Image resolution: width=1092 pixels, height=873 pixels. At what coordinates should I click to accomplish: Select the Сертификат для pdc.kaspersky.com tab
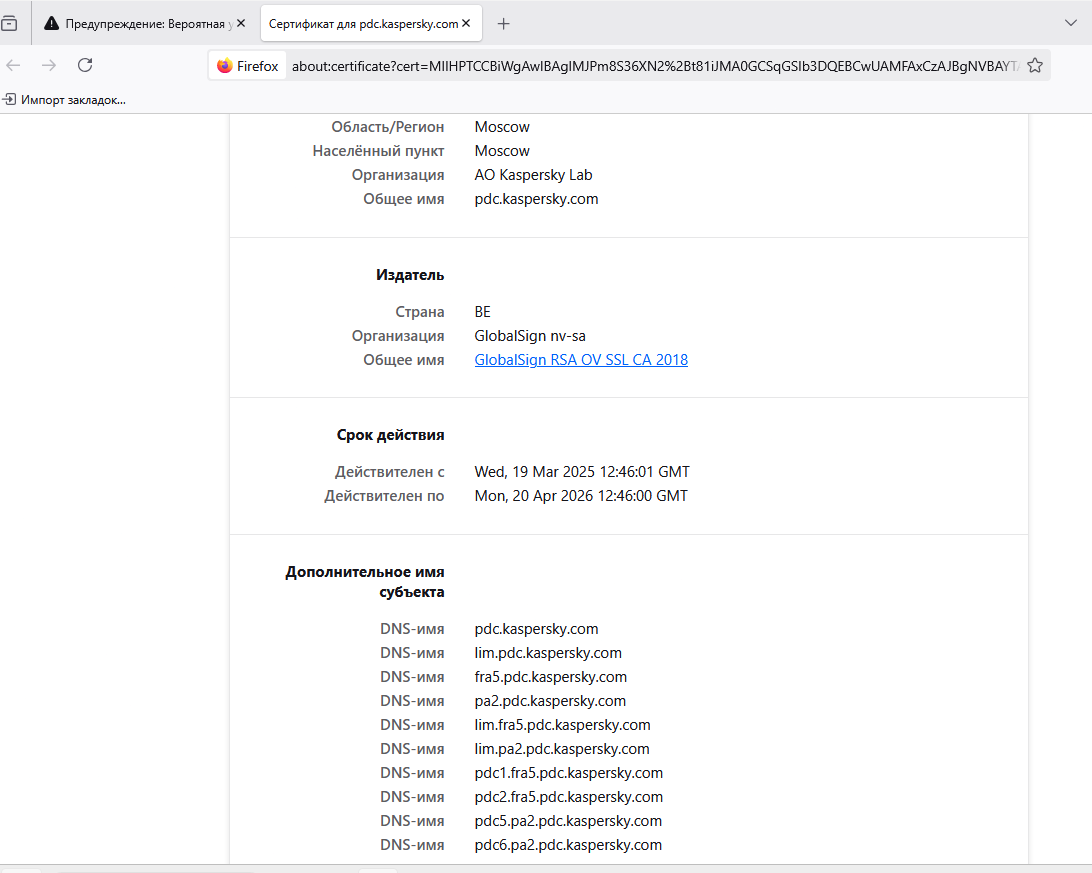[x=371, y=24]
